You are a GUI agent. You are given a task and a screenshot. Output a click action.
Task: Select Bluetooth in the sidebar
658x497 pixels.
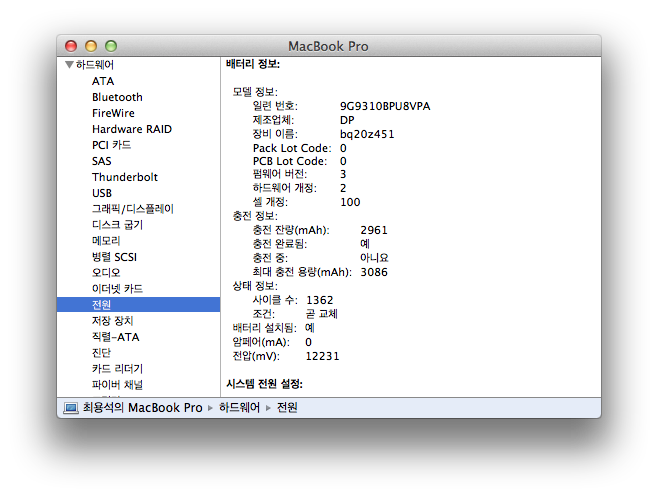click(117, 97)
